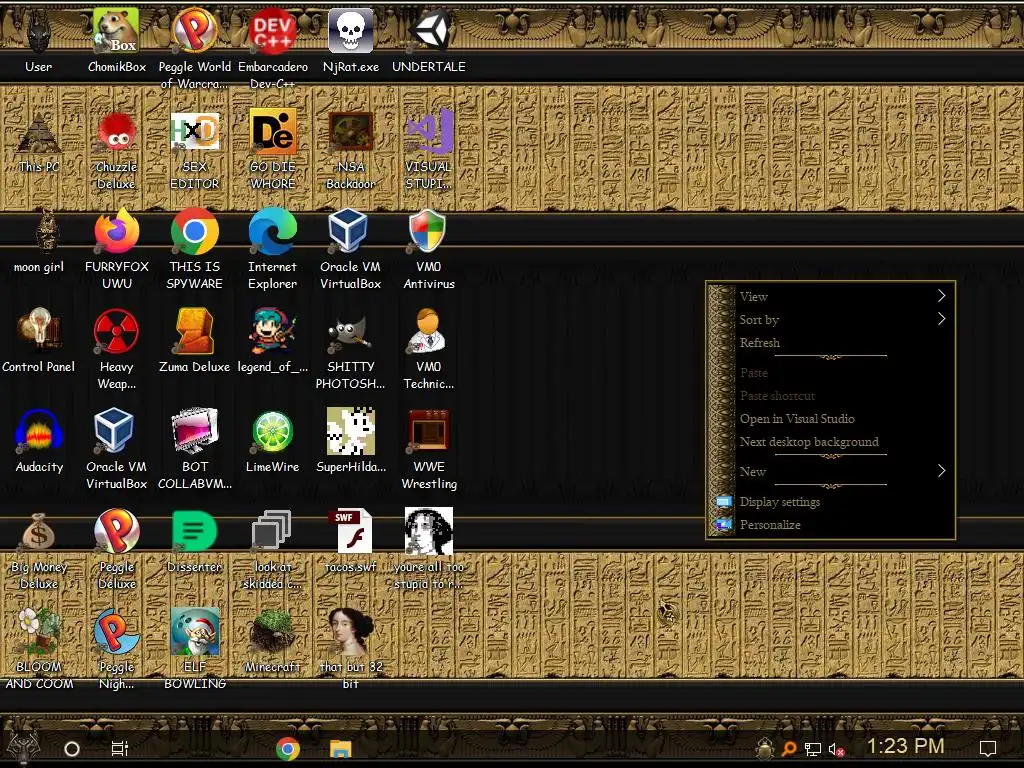Click the Dissenter desktop icon
The height and width of the screenshot is (768, 1024).
(x=195, y=532)
